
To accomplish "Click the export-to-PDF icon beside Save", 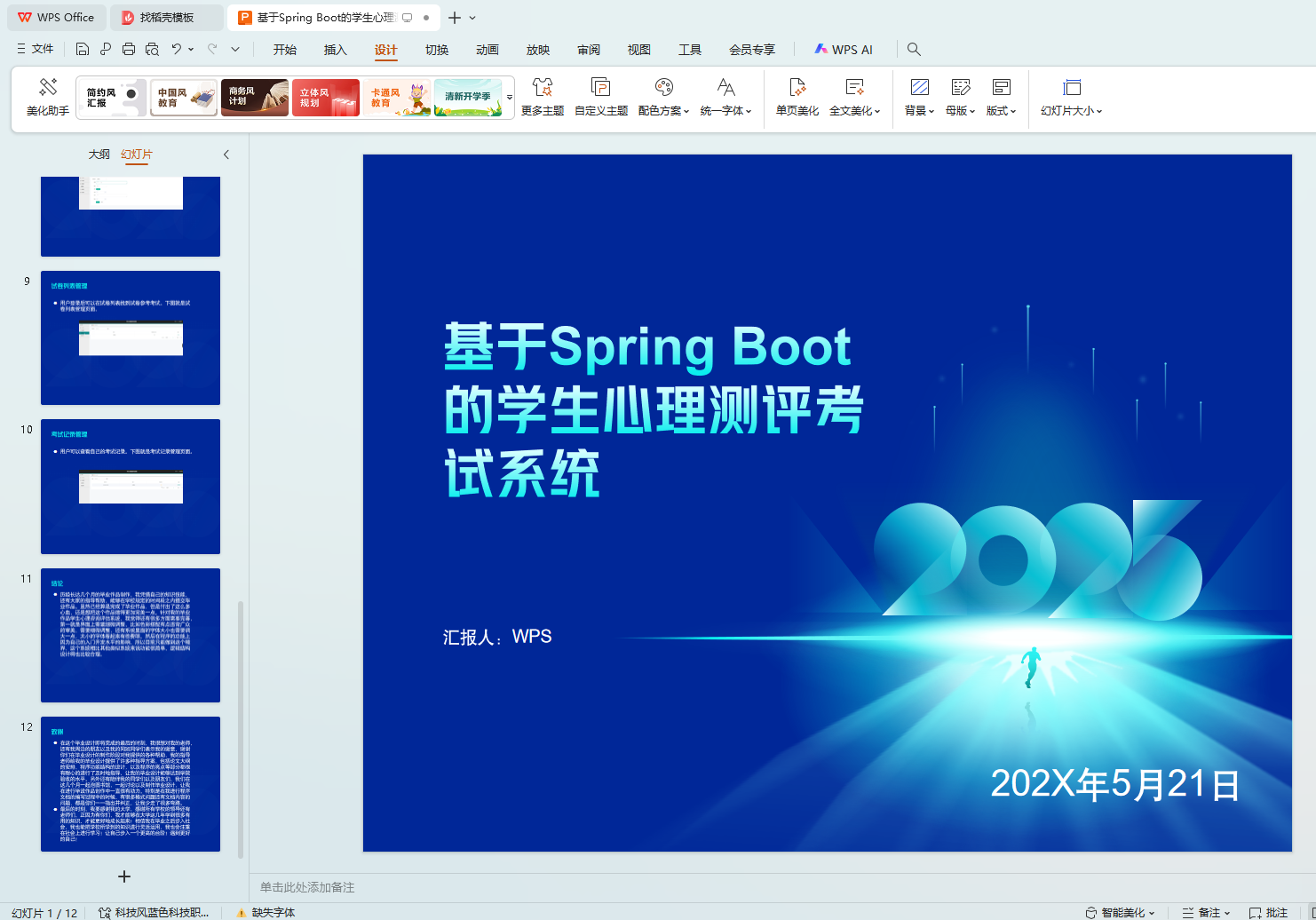I will point(106,49).
